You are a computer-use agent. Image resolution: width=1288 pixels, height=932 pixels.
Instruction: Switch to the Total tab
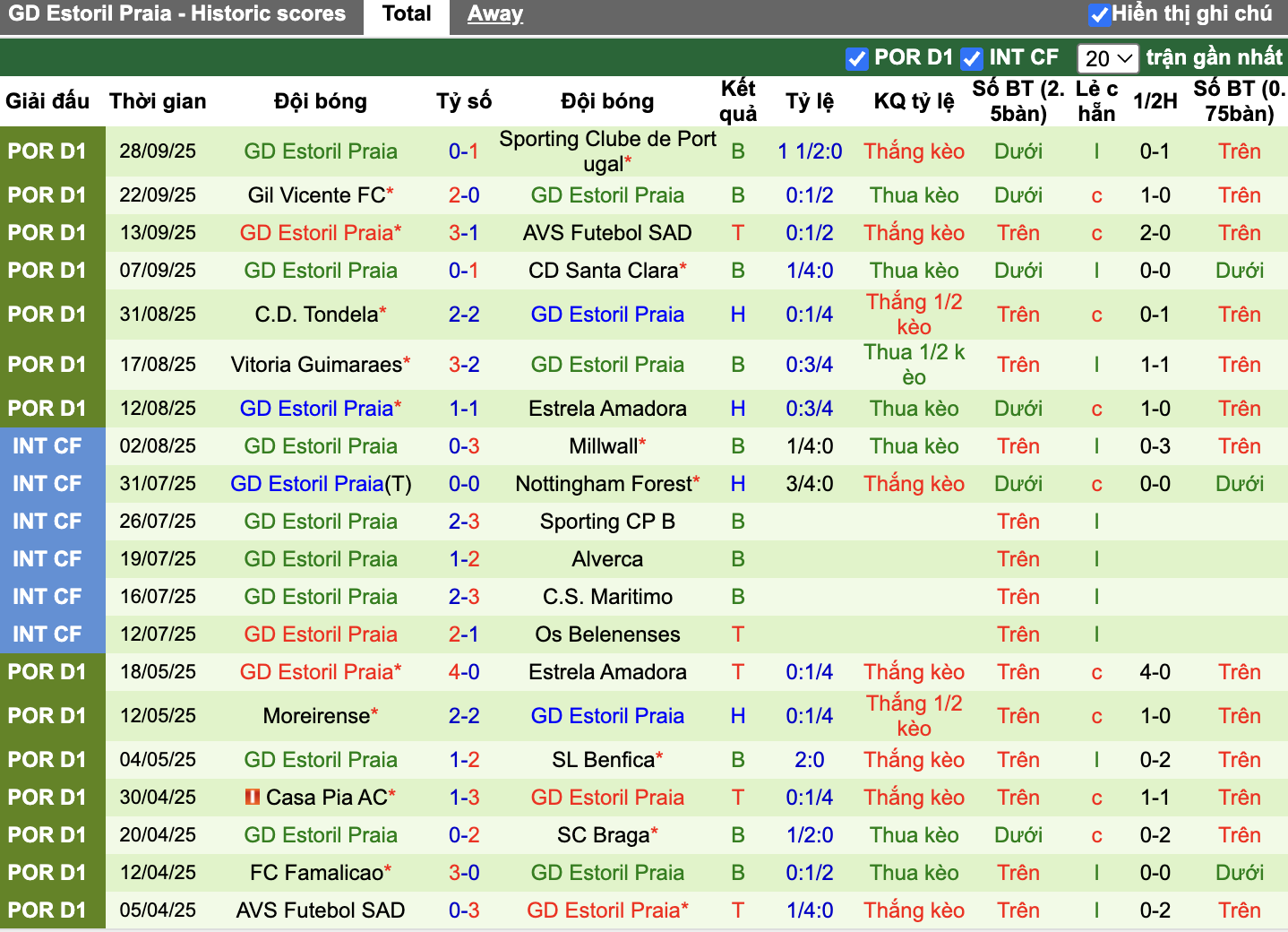tap(407, 14)
